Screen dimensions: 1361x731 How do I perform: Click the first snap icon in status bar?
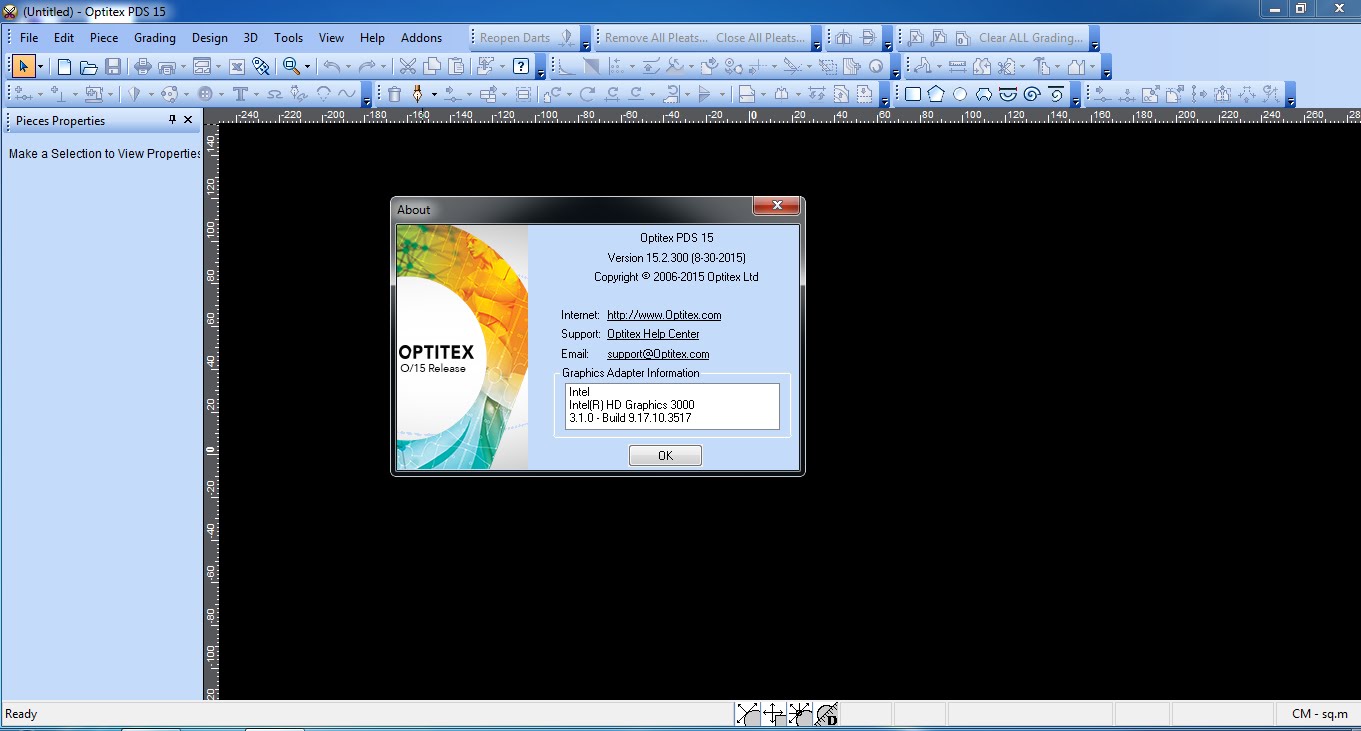pos(747,714)
